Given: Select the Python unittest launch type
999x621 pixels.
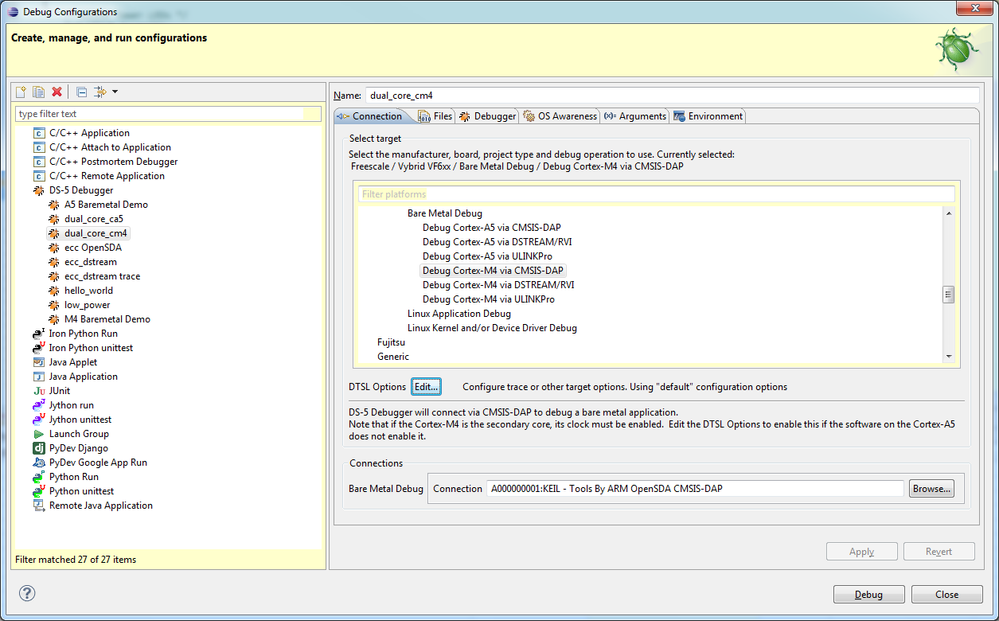Looking at the screenshot, I should [82, 491].
